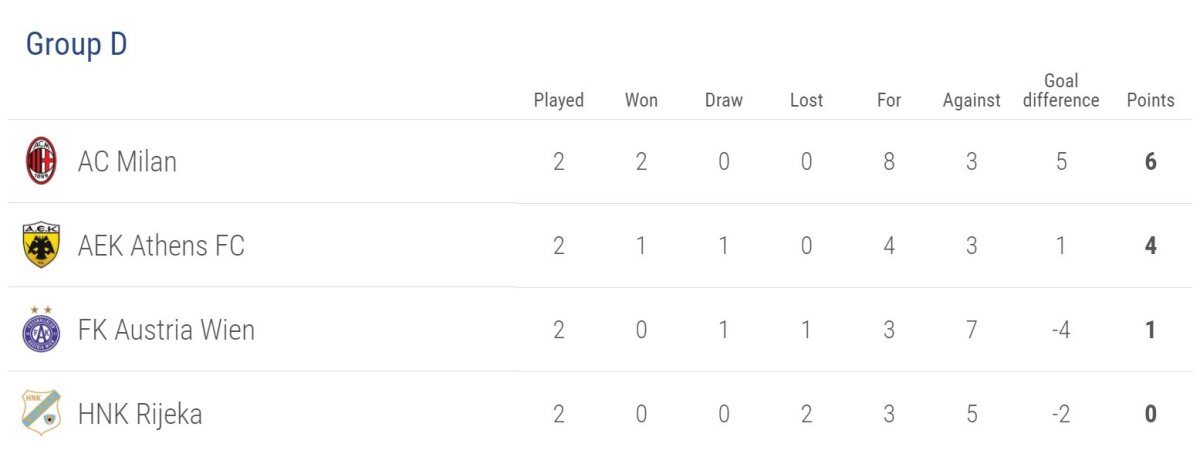Click the Goal difference column header
1200x454 pixels.
coord(1061,91)
